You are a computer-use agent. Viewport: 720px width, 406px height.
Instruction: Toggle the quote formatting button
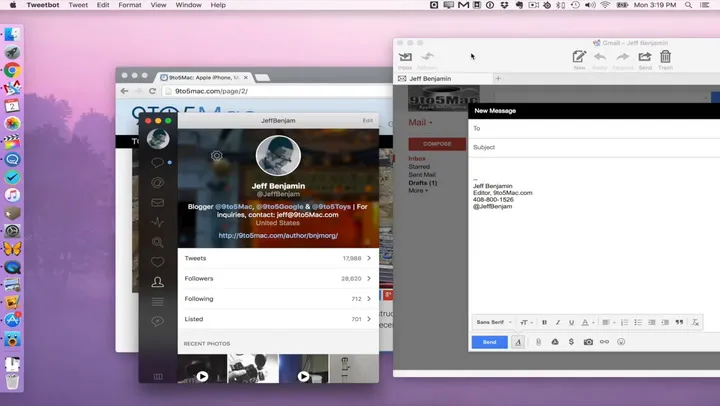click(679, 322)
